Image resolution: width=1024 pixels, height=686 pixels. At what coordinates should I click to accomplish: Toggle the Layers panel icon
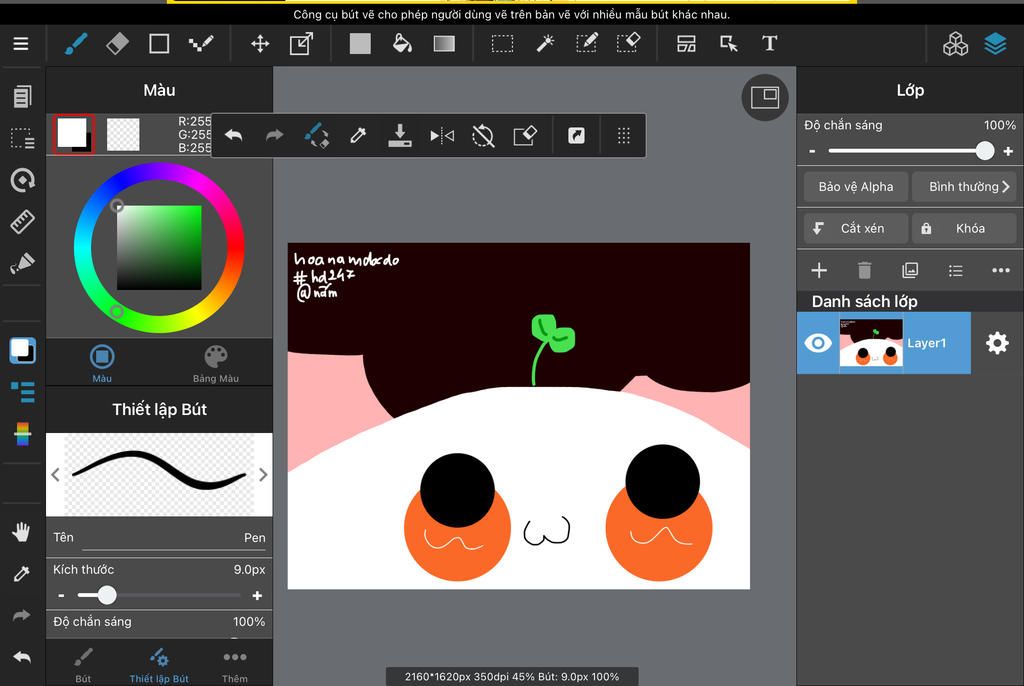tap(995, 44)
